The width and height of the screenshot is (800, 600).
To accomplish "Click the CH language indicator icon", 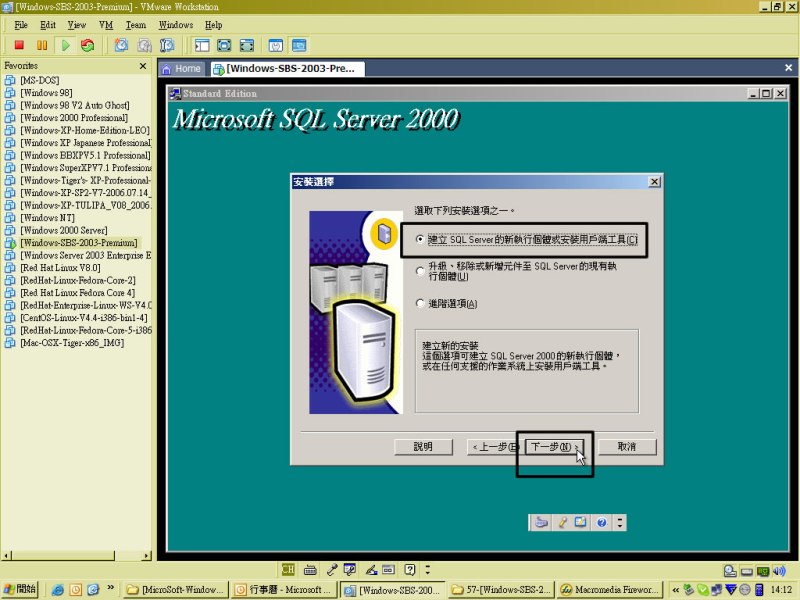I will point(288,569).
